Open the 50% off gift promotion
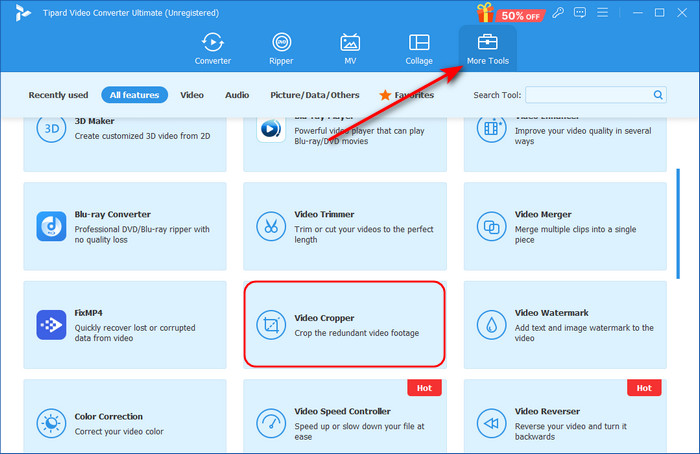 (x=511, y=13)
